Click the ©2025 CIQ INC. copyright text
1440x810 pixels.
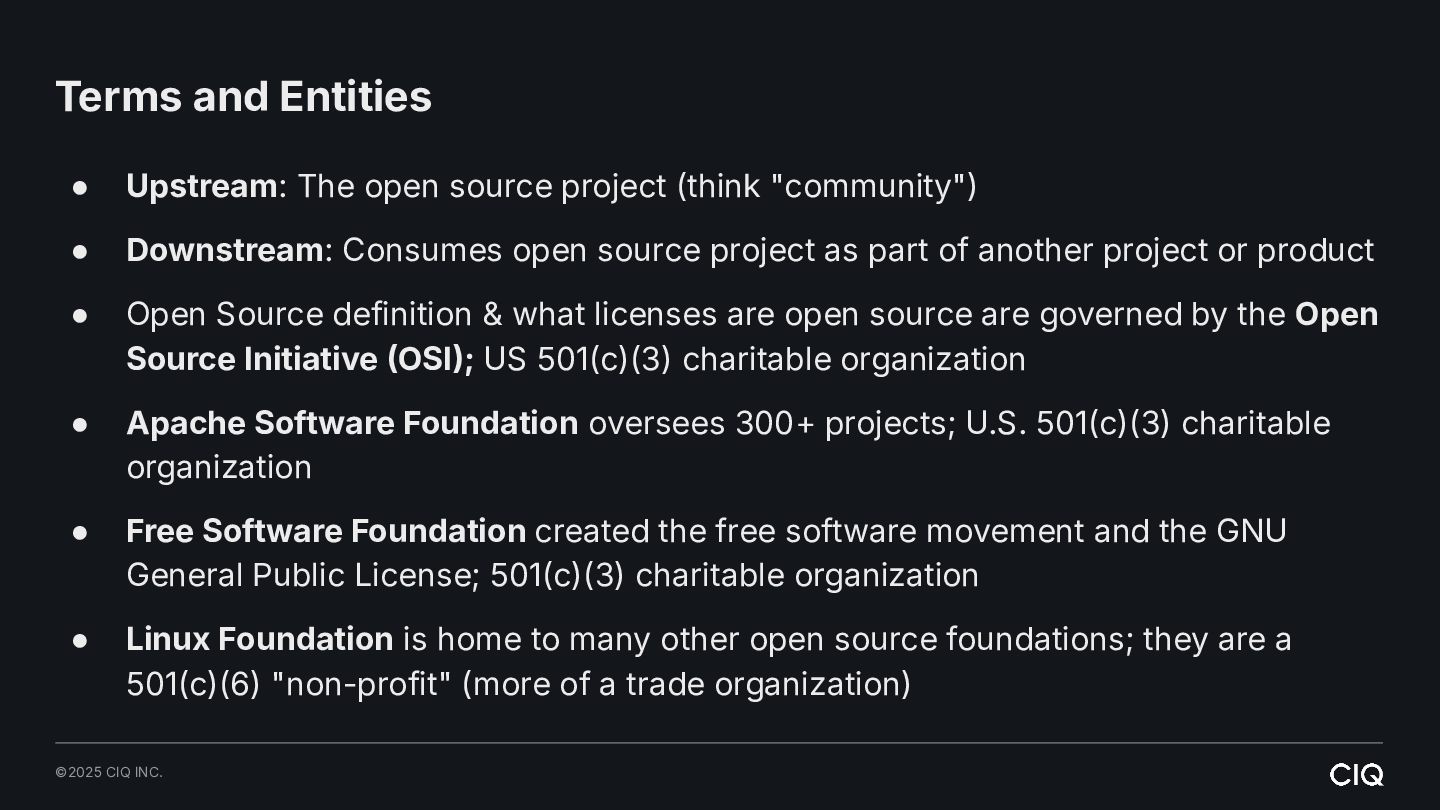pos(109,772)
